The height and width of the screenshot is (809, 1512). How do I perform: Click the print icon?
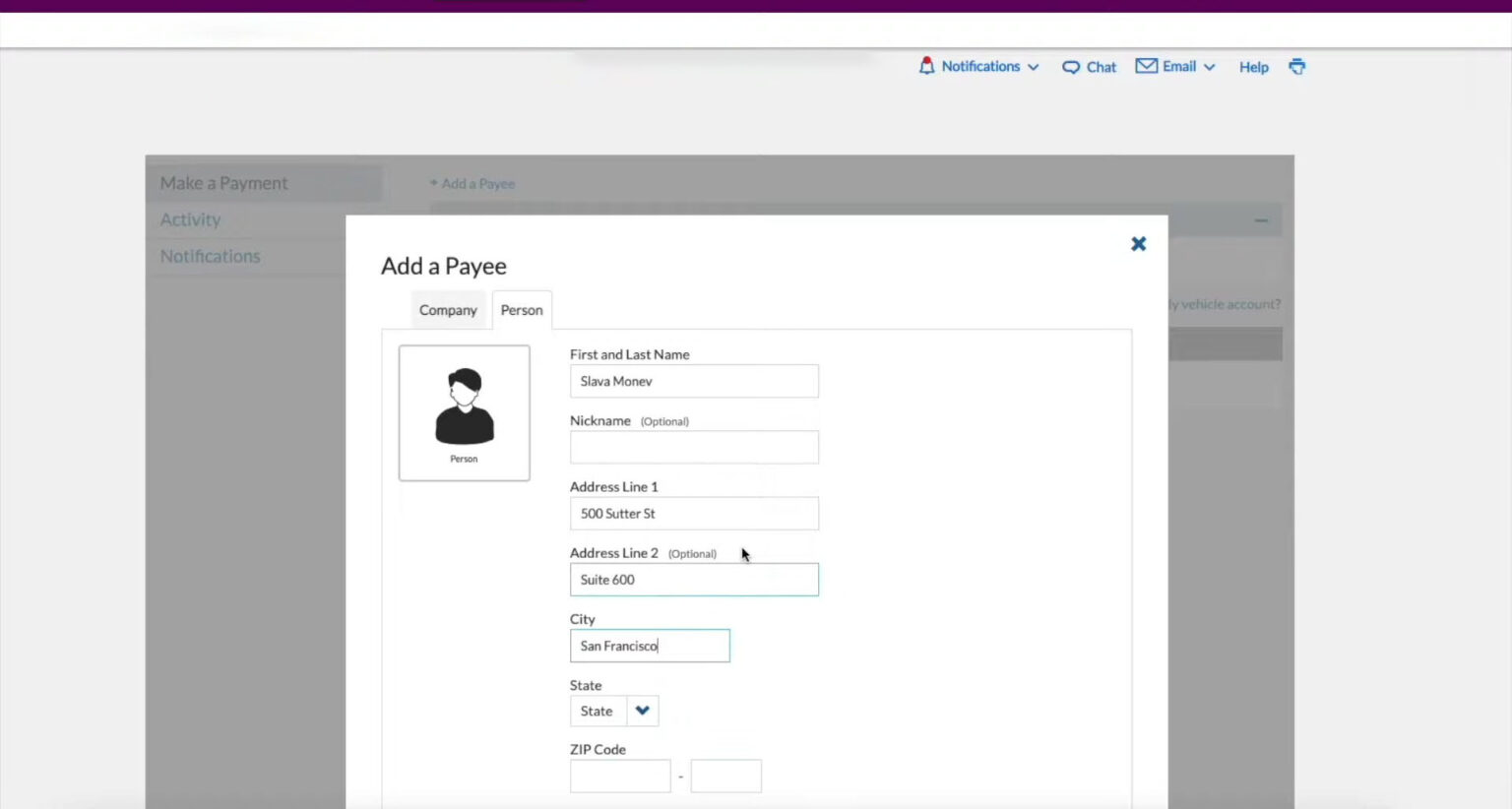click(1296, 66)
